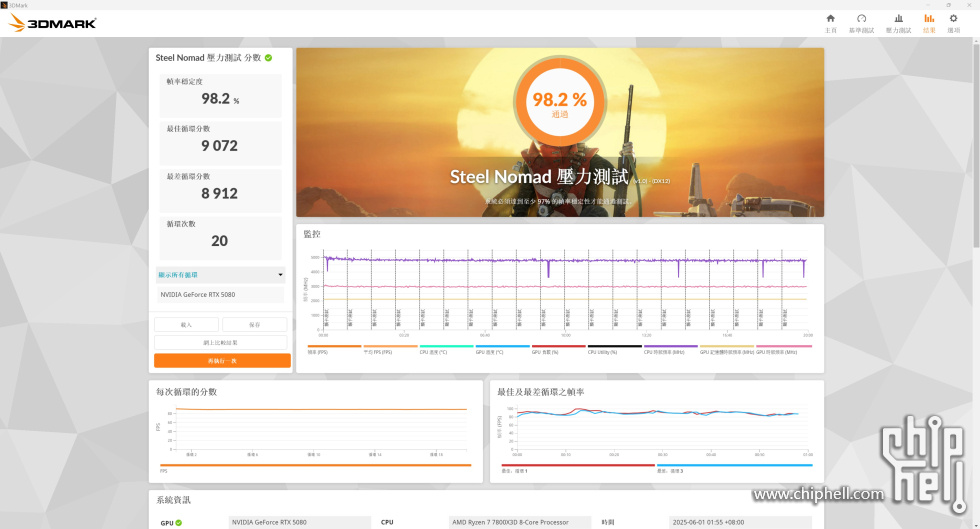Image resolution: width=980 pixels, height=529 pixels.
Task: Open Results (結果) bar-chart icon
Action: [x=929, y=19]
